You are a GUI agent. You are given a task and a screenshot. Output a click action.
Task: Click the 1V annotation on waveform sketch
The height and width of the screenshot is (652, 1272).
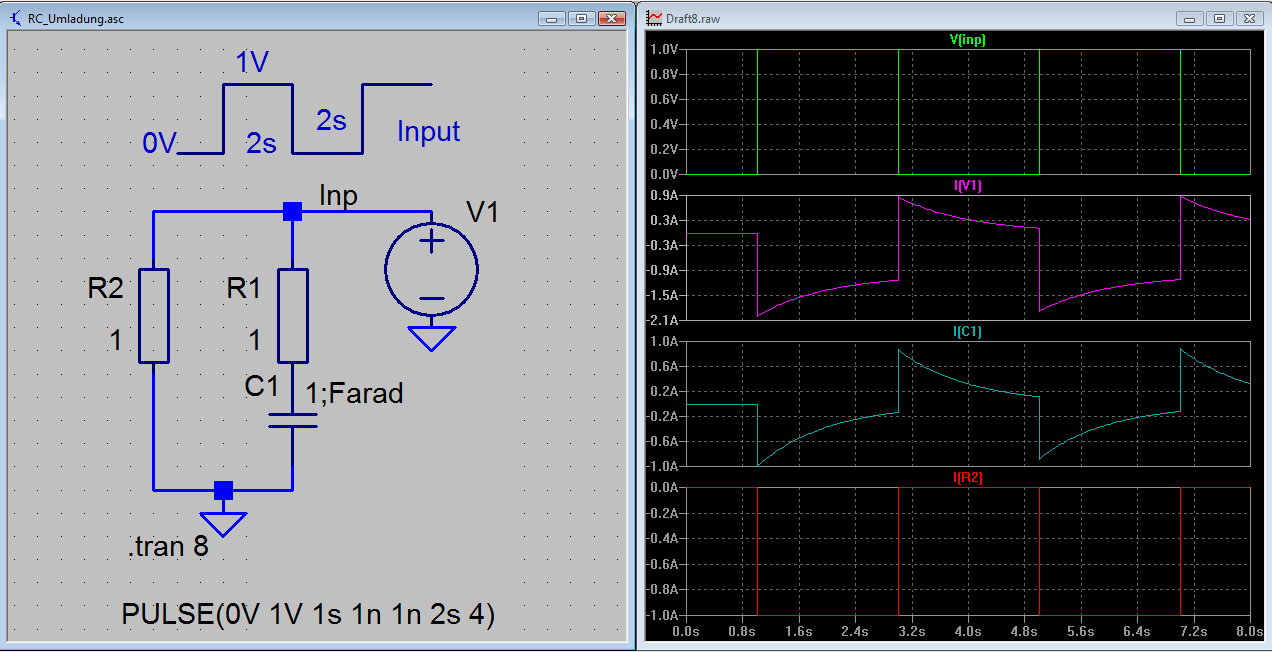[252, 63]
